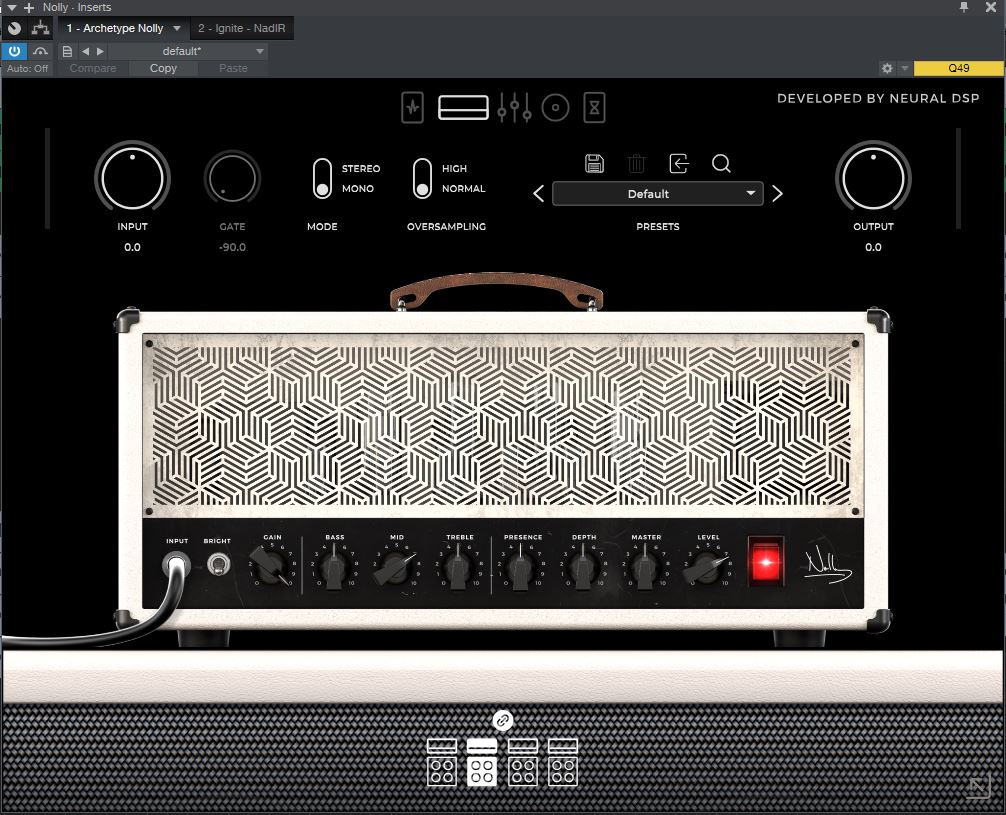This screenshot has width=1006, height=815.
Task: Toggle plugin power bypass button
Action: [14, 51]
